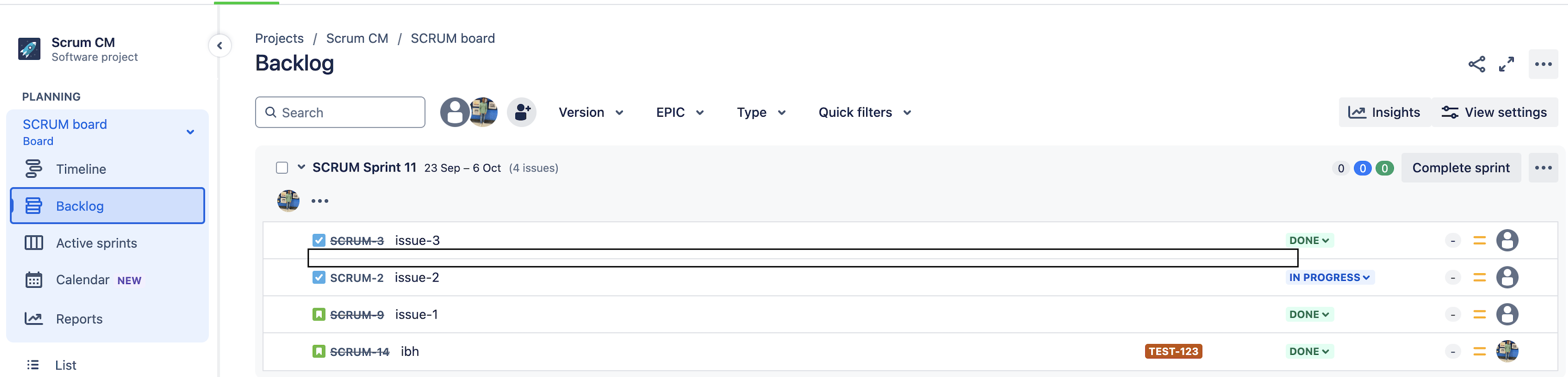Click the assignee avatar on SCRUM-14 row

[1507, 351]
